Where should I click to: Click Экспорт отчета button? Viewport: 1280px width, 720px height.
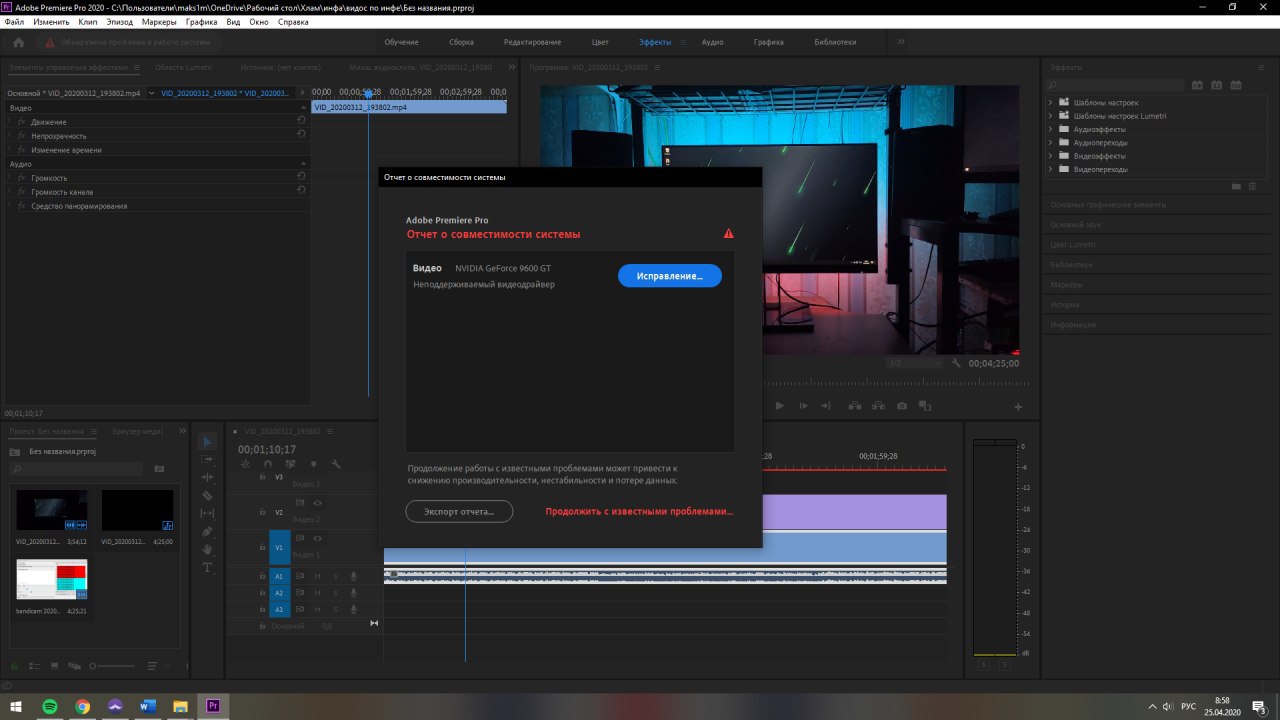pyautogui.click(x=459, y=511)
